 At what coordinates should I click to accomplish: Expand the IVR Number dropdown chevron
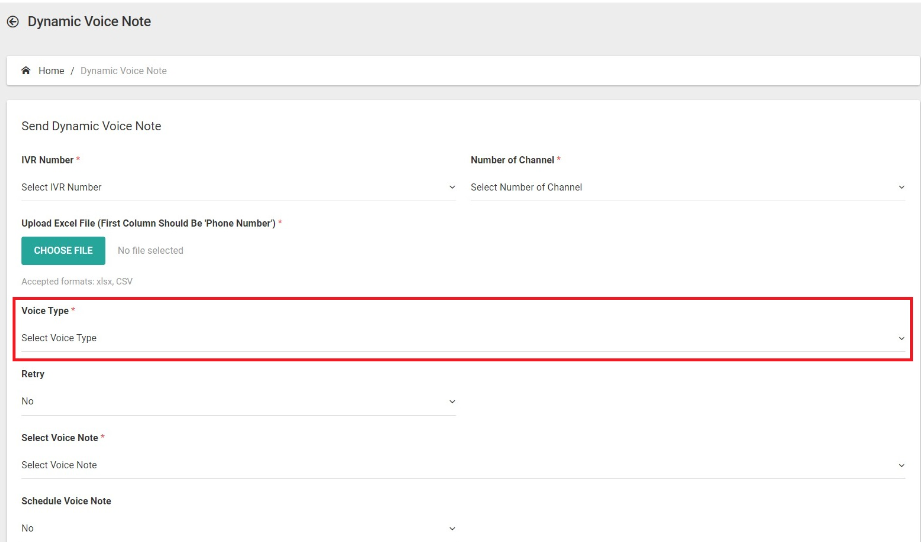452,187
